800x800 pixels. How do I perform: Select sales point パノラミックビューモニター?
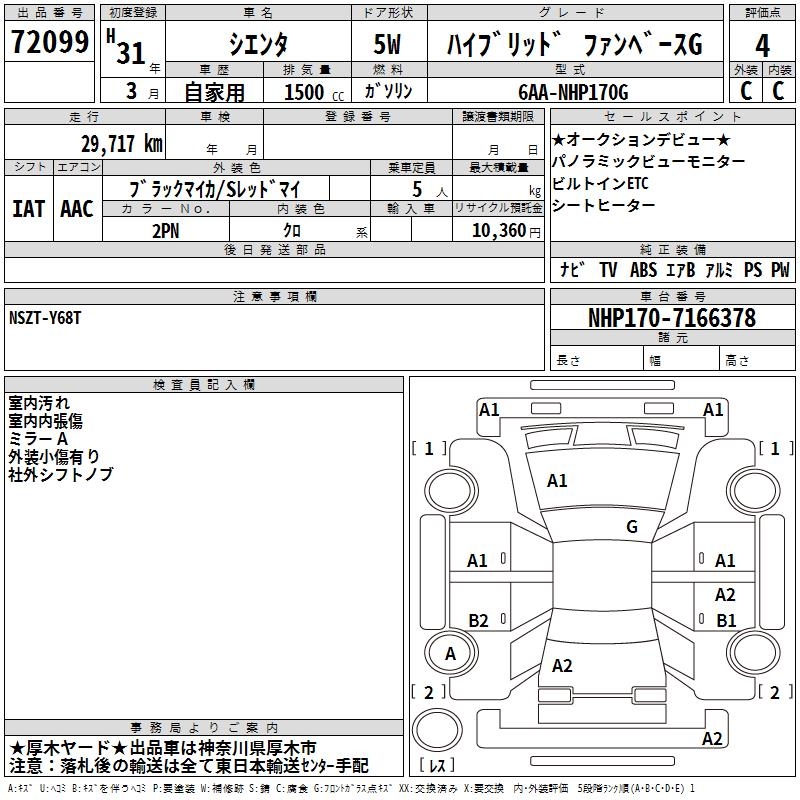pos(648,162)
